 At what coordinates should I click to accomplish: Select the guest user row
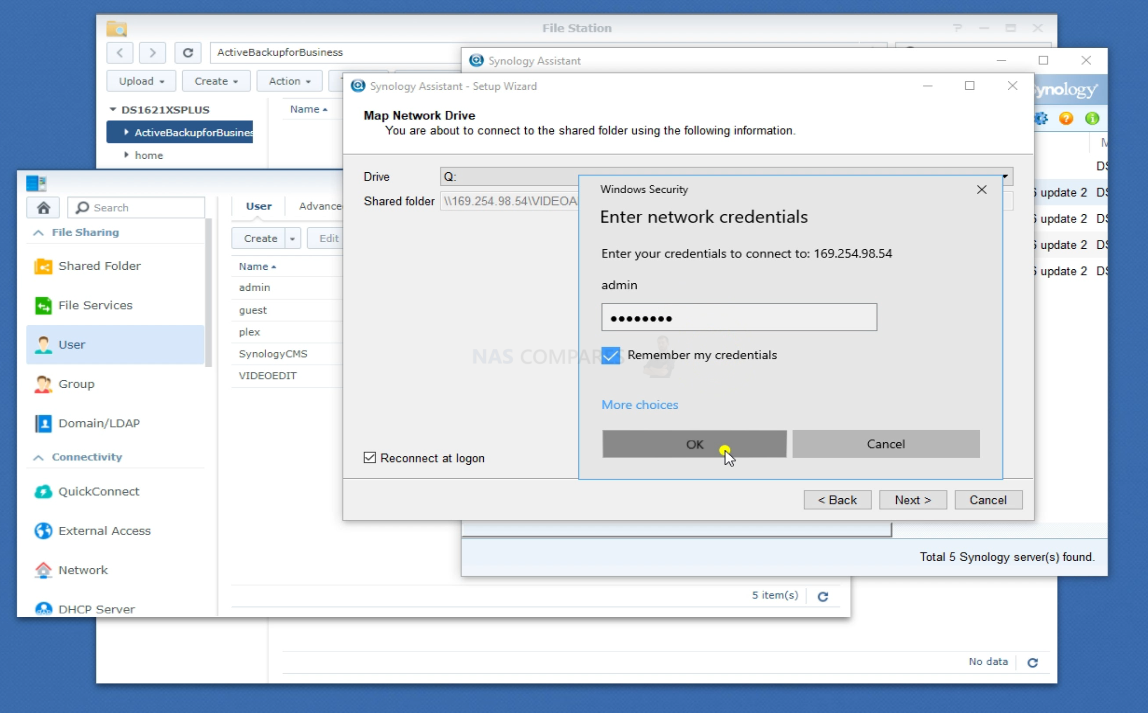(287, 310)
